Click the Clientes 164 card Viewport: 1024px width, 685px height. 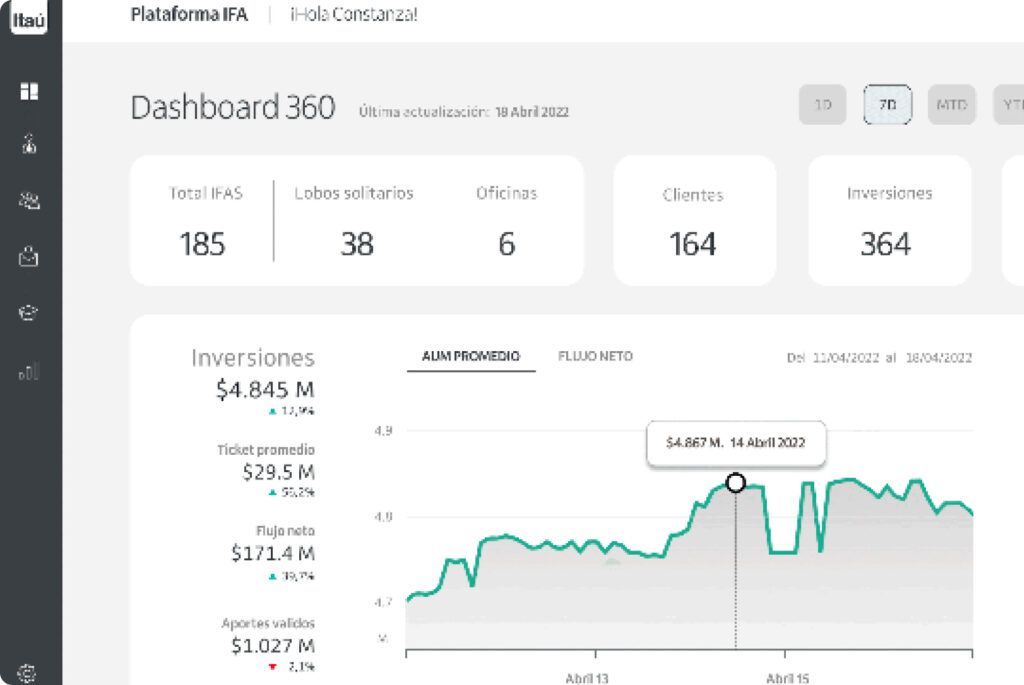pyautogui.click(x=693, y=220)
